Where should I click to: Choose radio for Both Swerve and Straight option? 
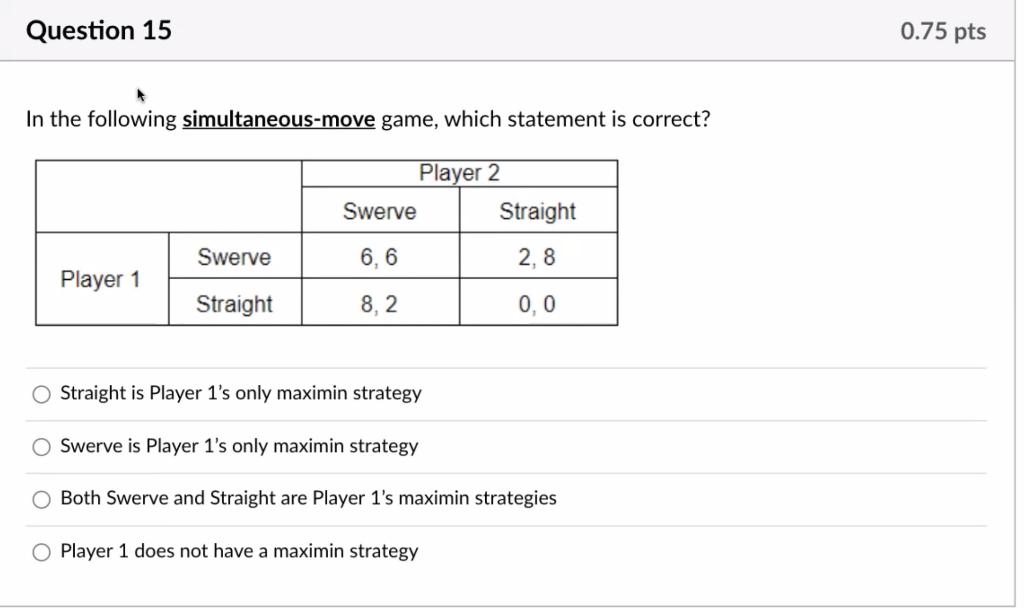tap(42, 500)
